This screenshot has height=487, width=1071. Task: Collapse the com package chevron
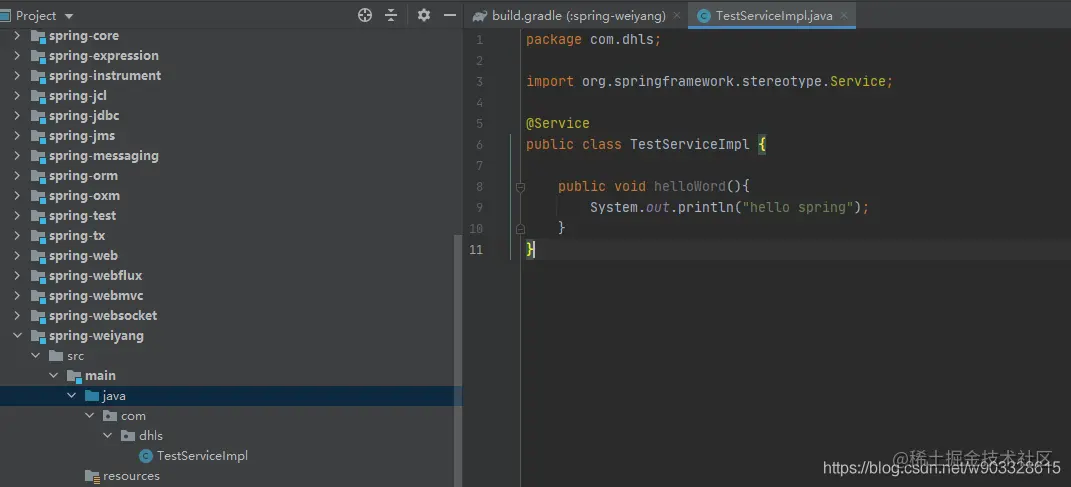[89, 415]
